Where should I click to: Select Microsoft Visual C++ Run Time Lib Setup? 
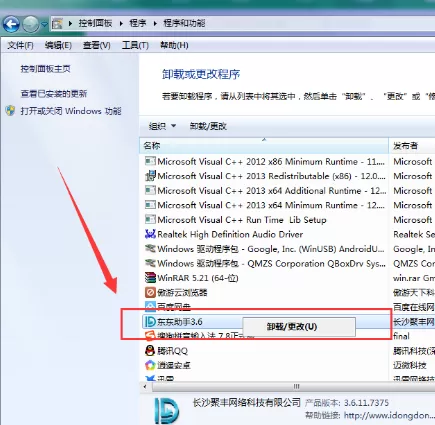[x=242, y=220]
